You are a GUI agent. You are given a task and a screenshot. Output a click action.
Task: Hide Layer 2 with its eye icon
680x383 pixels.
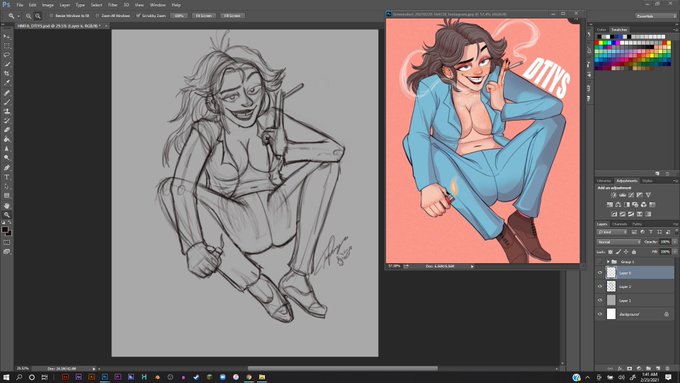point(600,286)
